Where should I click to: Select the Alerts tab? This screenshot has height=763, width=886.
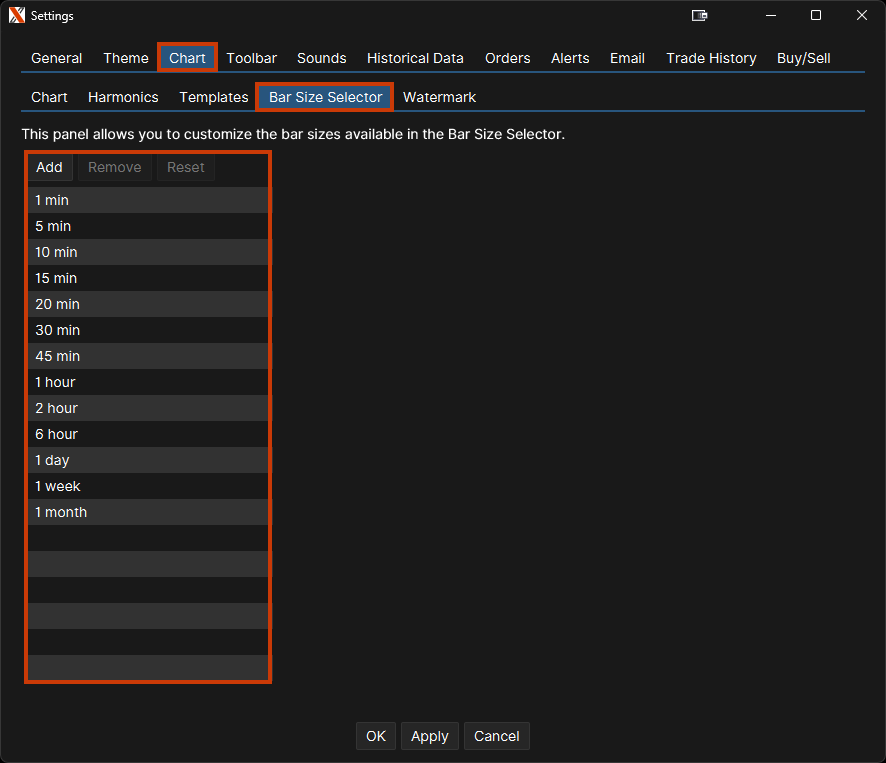tap(570, 58)
